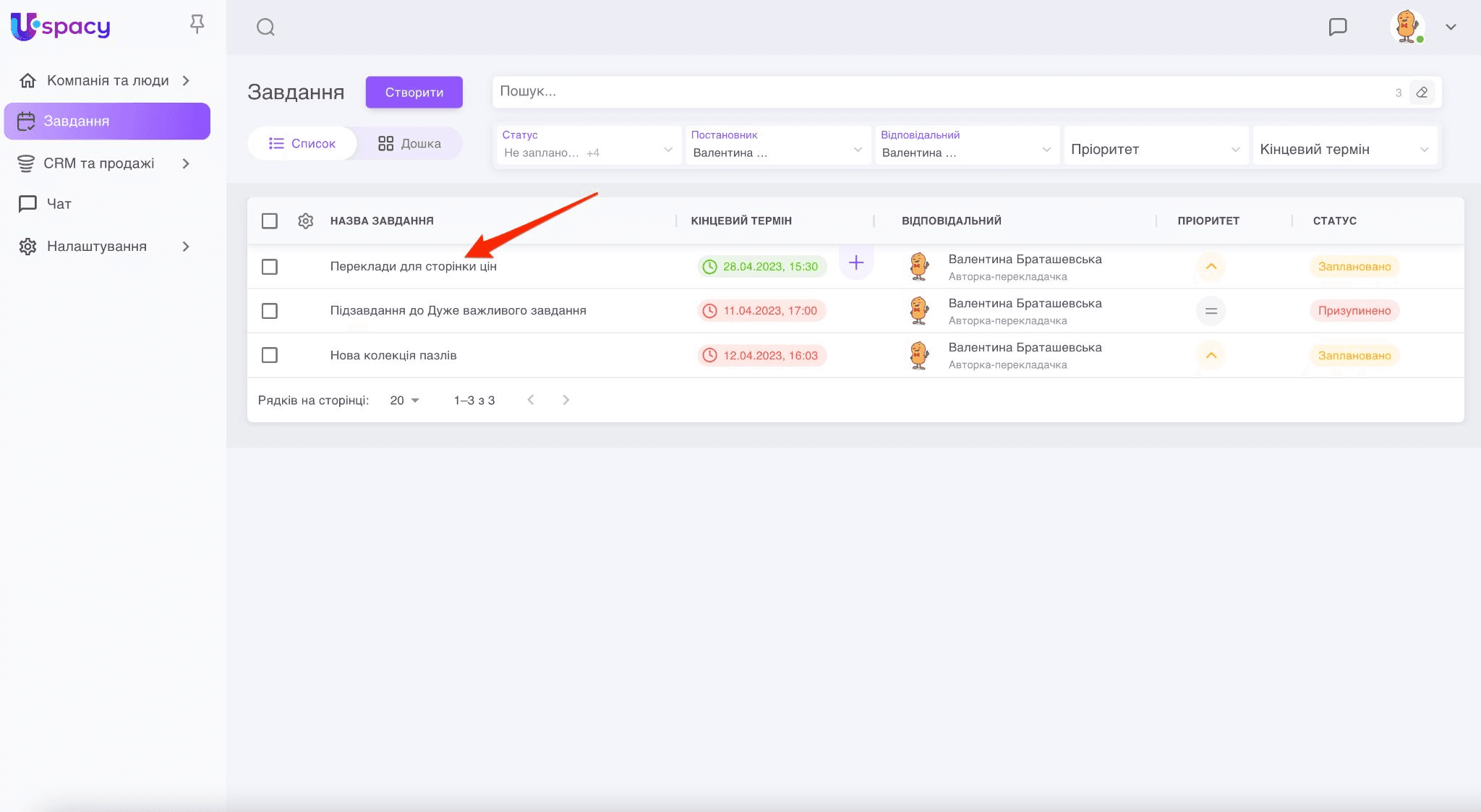Select all tasks with header checkbox
The image size is (1481, 812).
270,221
